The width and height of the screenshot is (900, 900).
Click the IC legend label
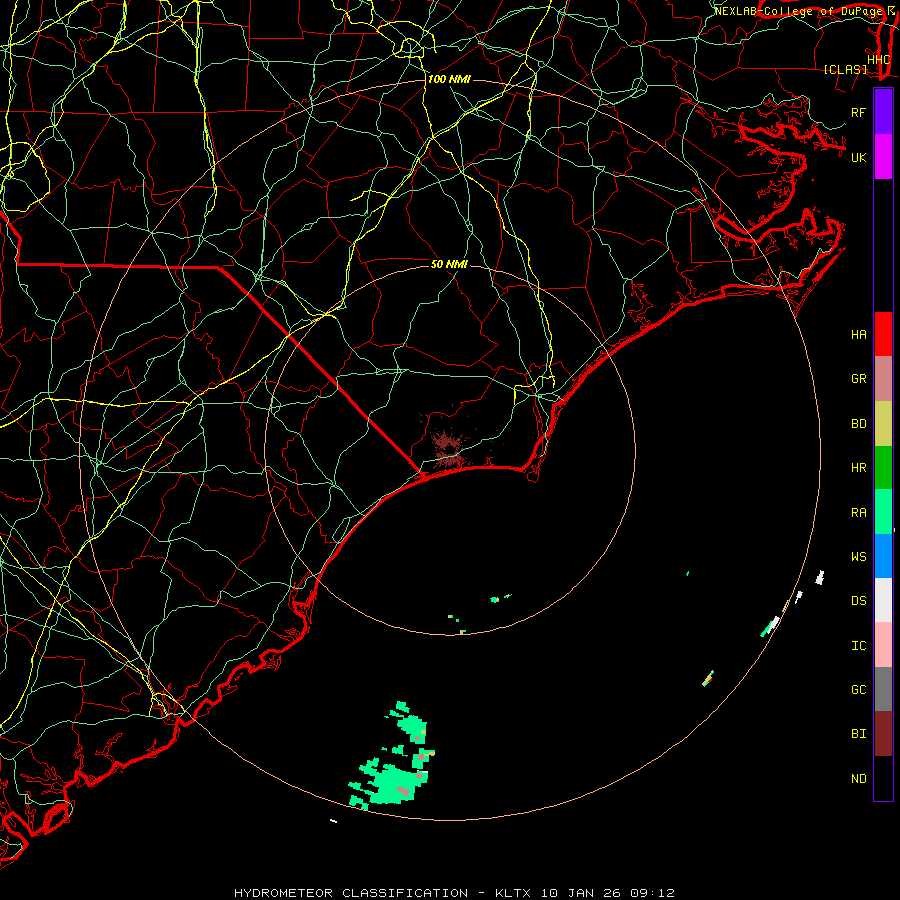pos(858,646)
